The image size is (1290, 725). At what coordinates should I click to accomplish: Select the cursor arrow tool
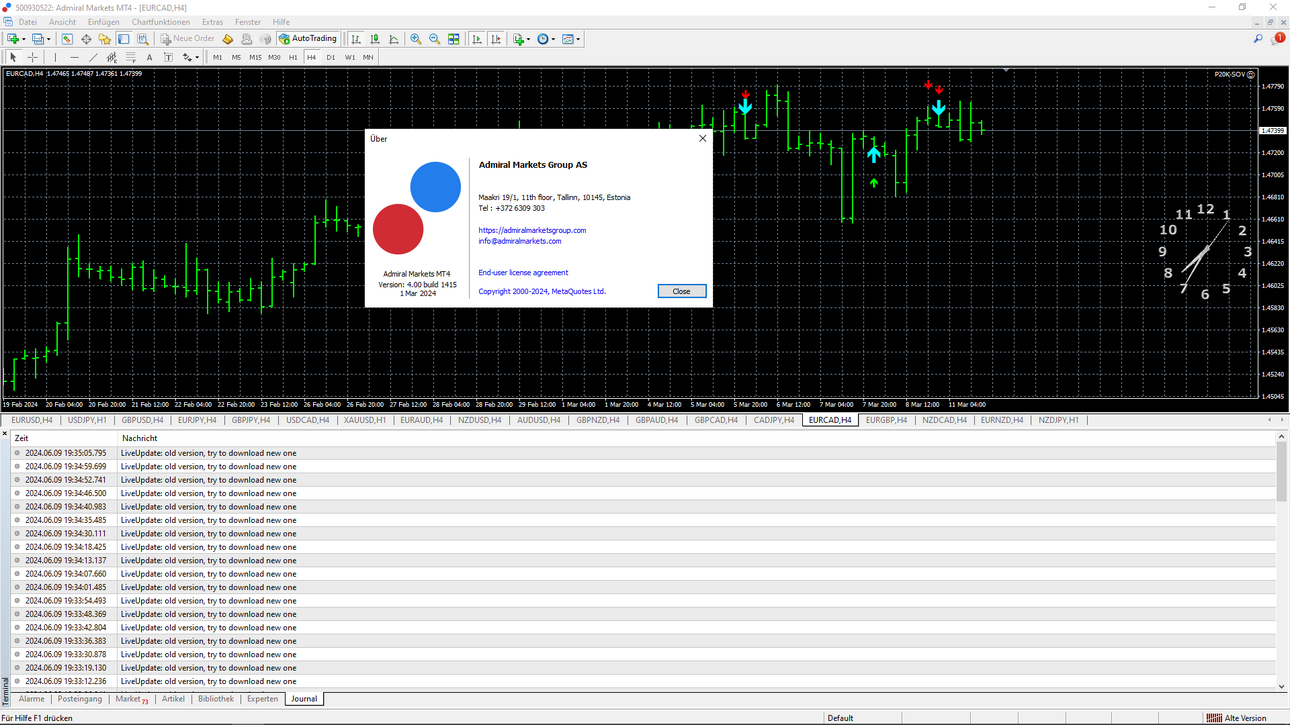(x=13, y=57)
